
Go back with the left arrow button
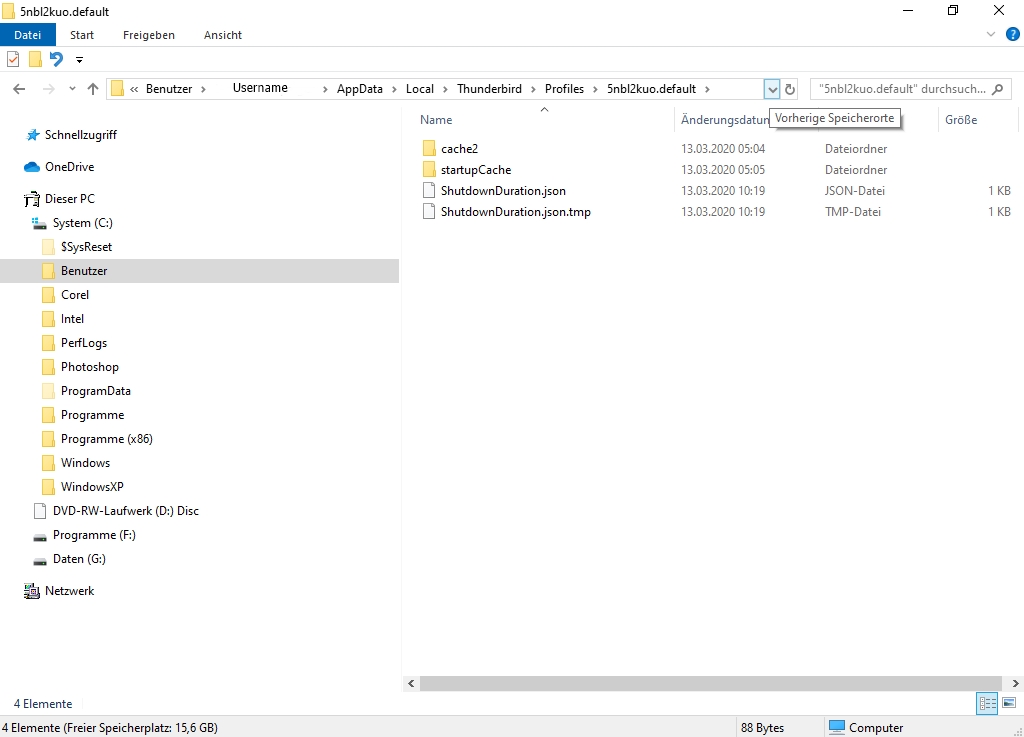point(19,89)
